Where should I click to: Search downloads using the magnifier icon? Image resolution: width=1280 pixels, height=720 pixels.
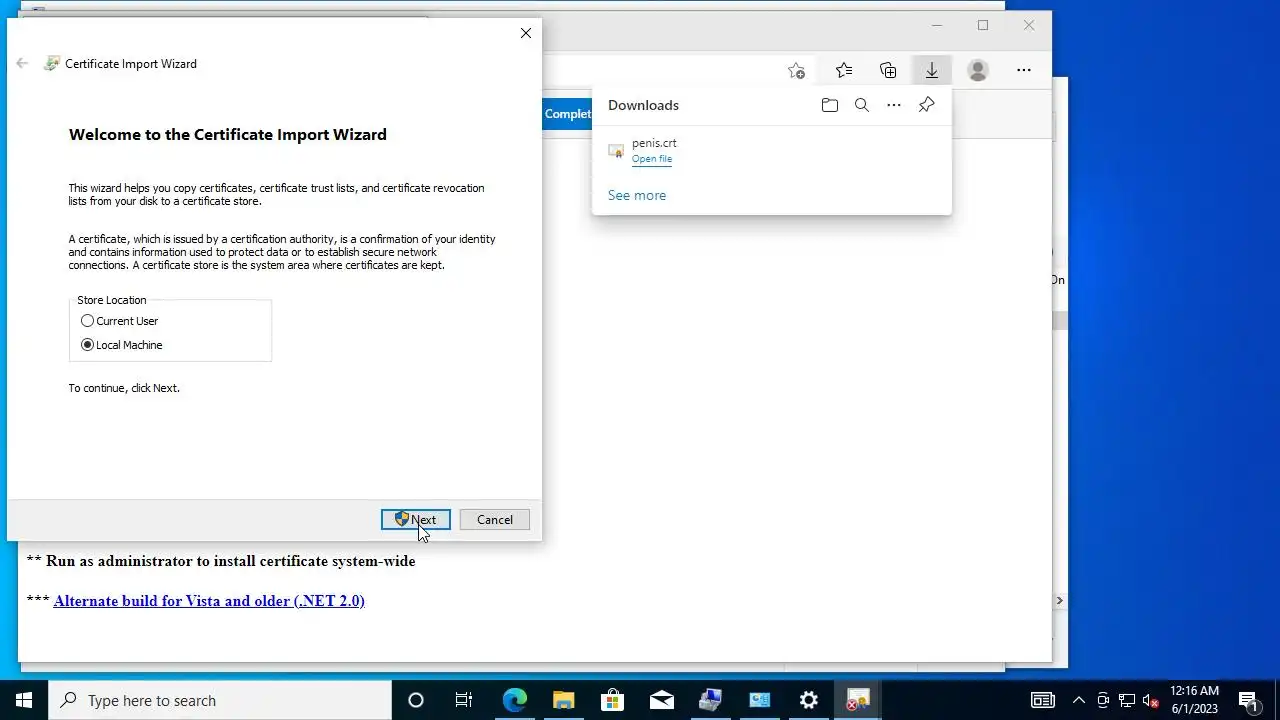pos(862,105)
